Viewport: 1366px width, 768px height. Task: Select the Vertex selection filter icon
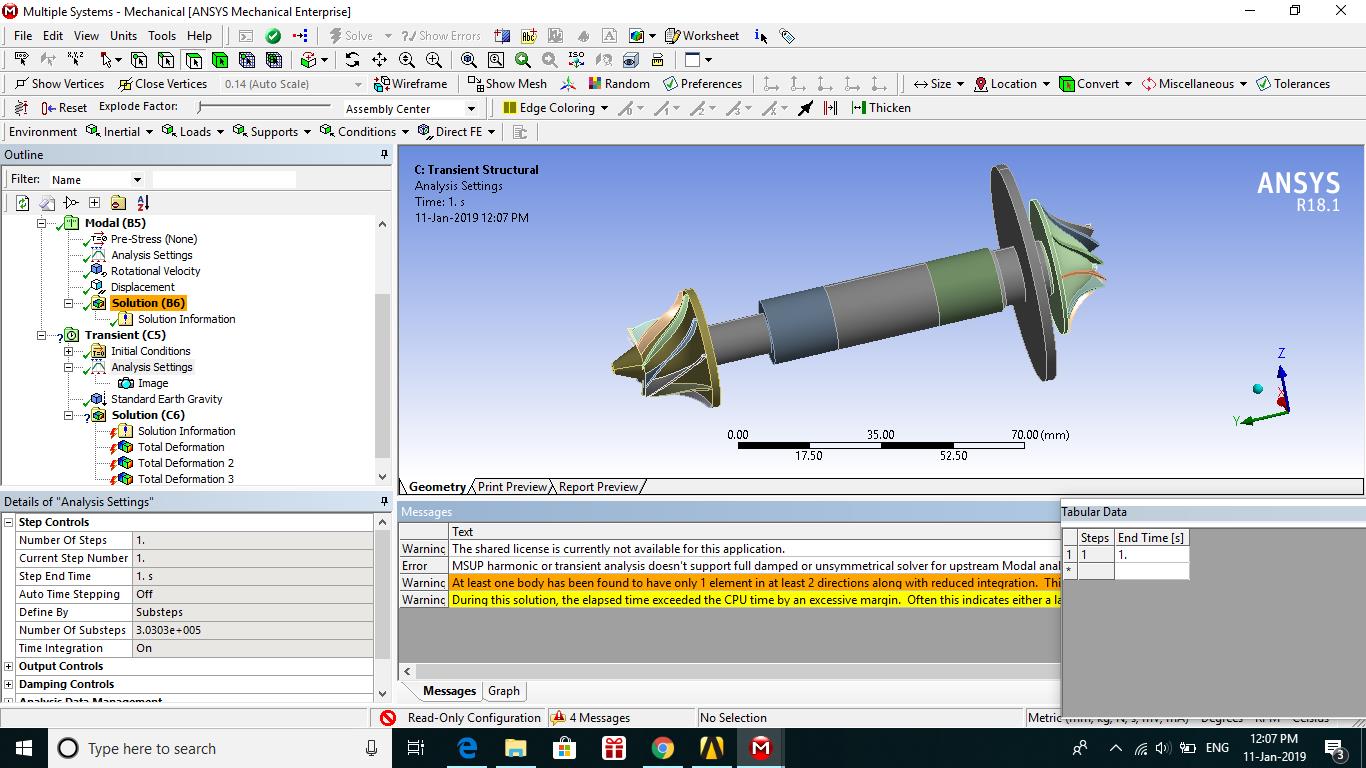click(x=139, y=60)
